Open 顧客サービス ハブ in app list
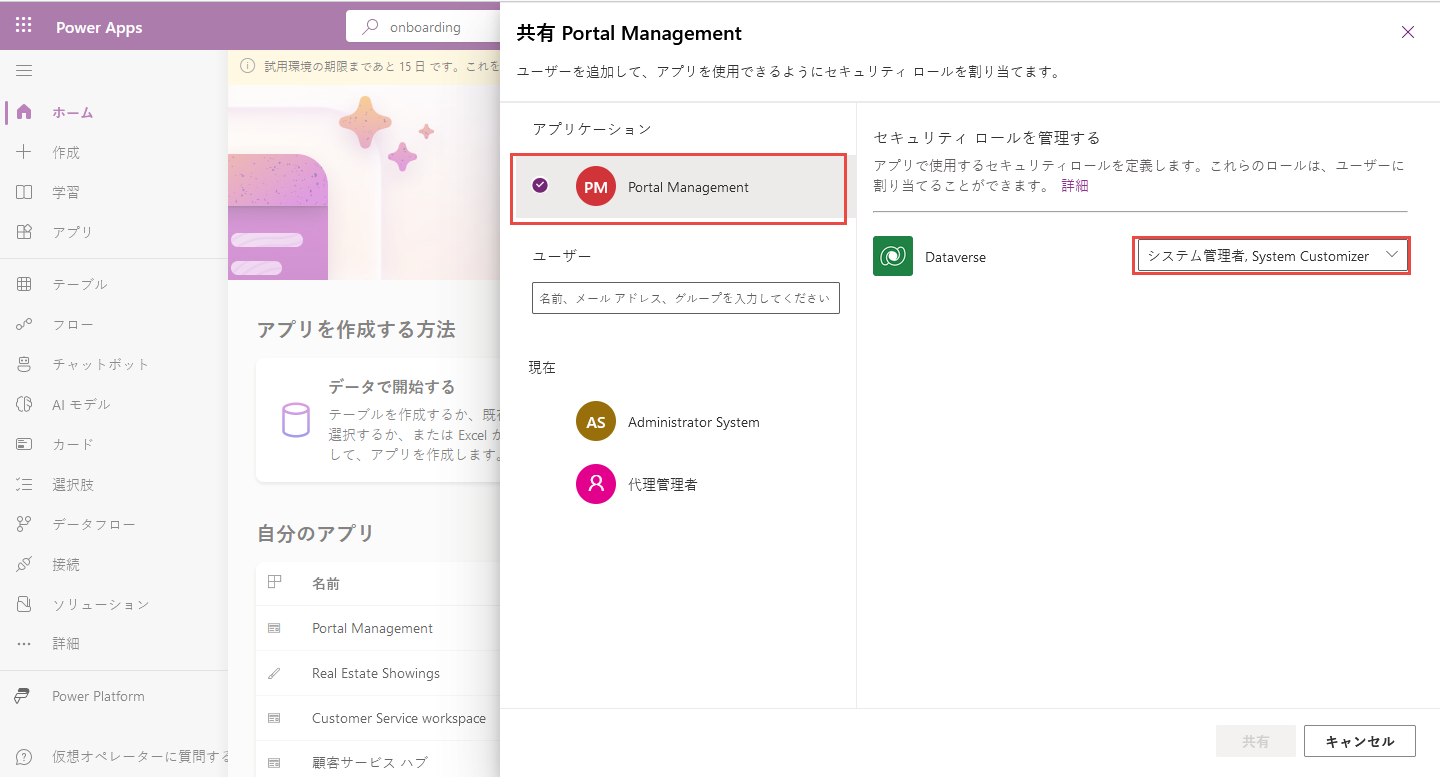 click(370, 762)
